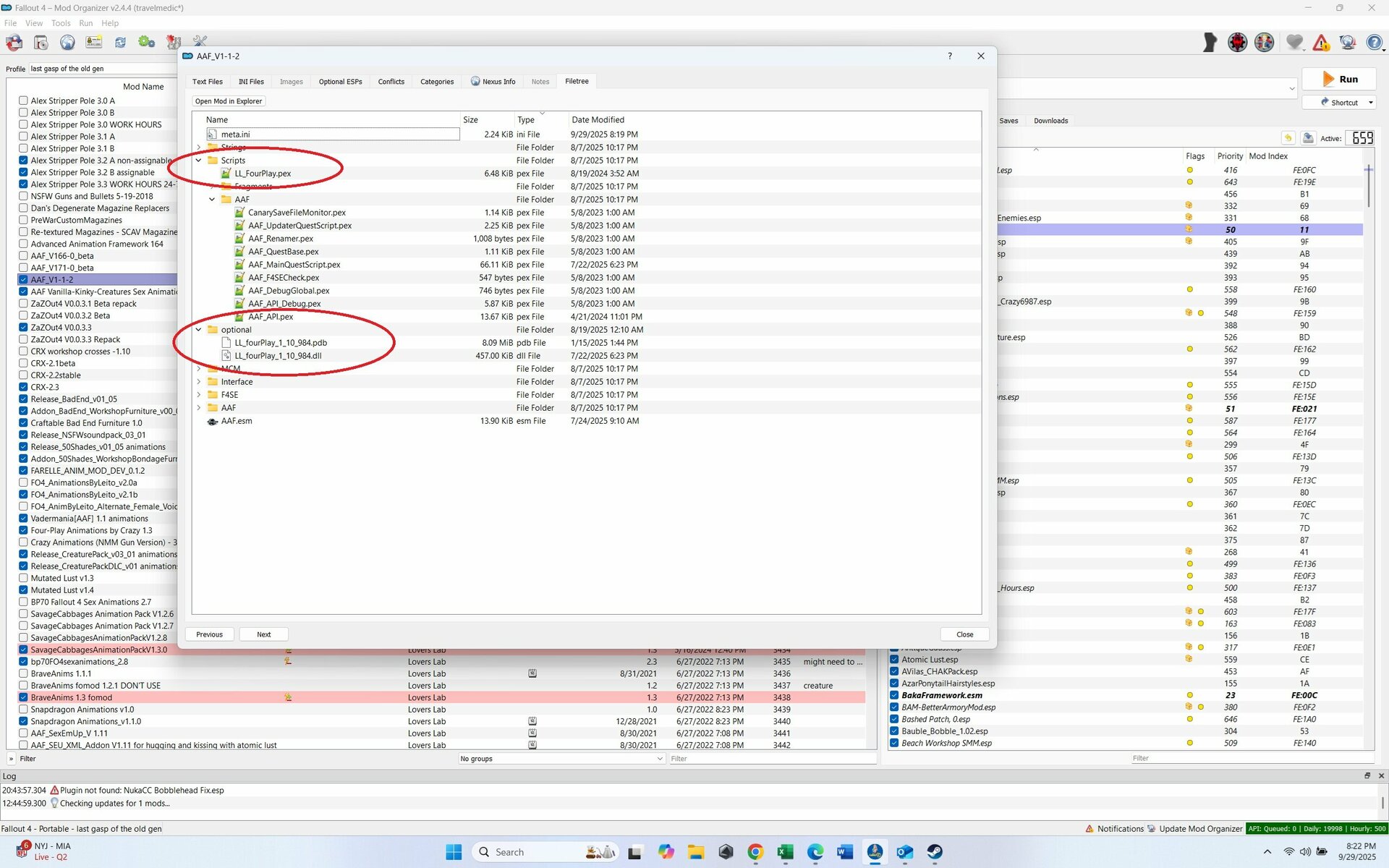Toggle checkbox for ZaZOut4 V0.0.3.3
The height and width of the screenshot is (868, 1389).
pyautogui.click(x=23, y=327)
